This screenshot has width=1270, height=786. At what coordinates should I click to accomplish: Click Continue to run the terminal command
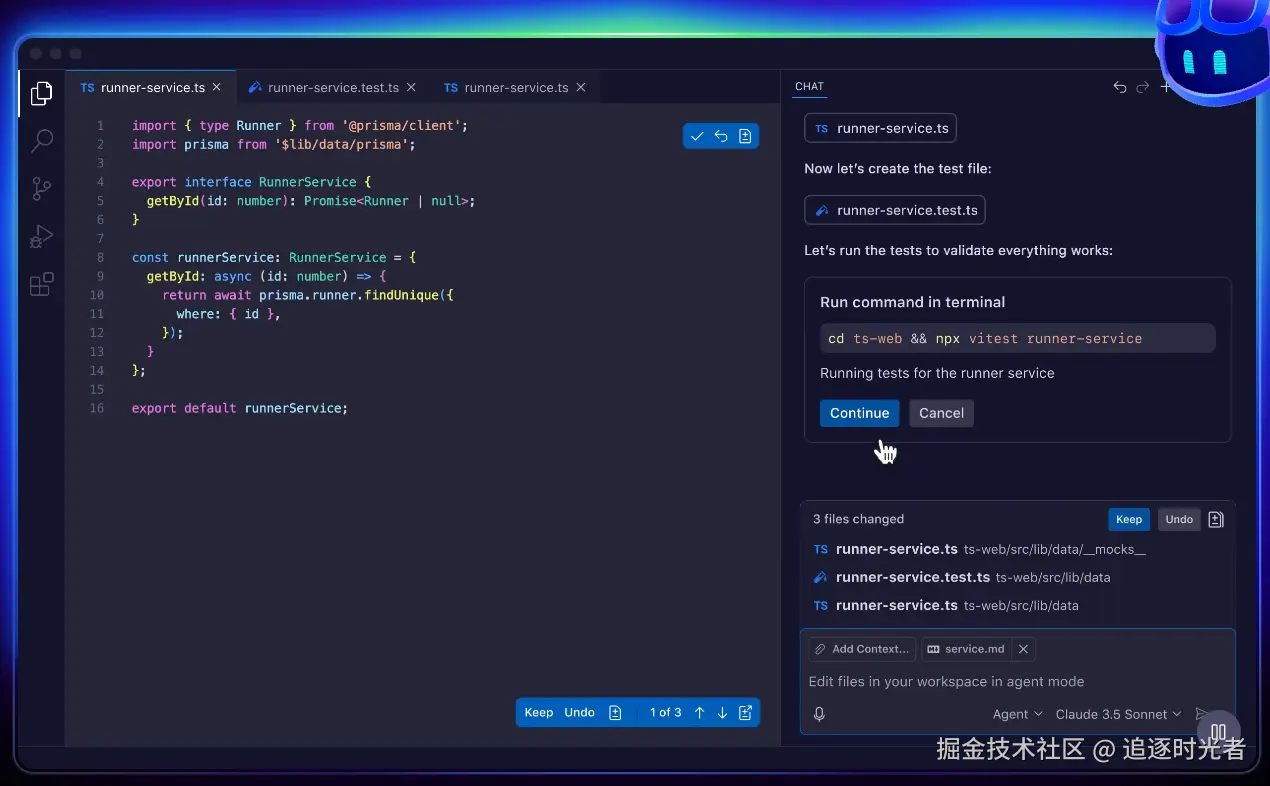coord(859,413)
